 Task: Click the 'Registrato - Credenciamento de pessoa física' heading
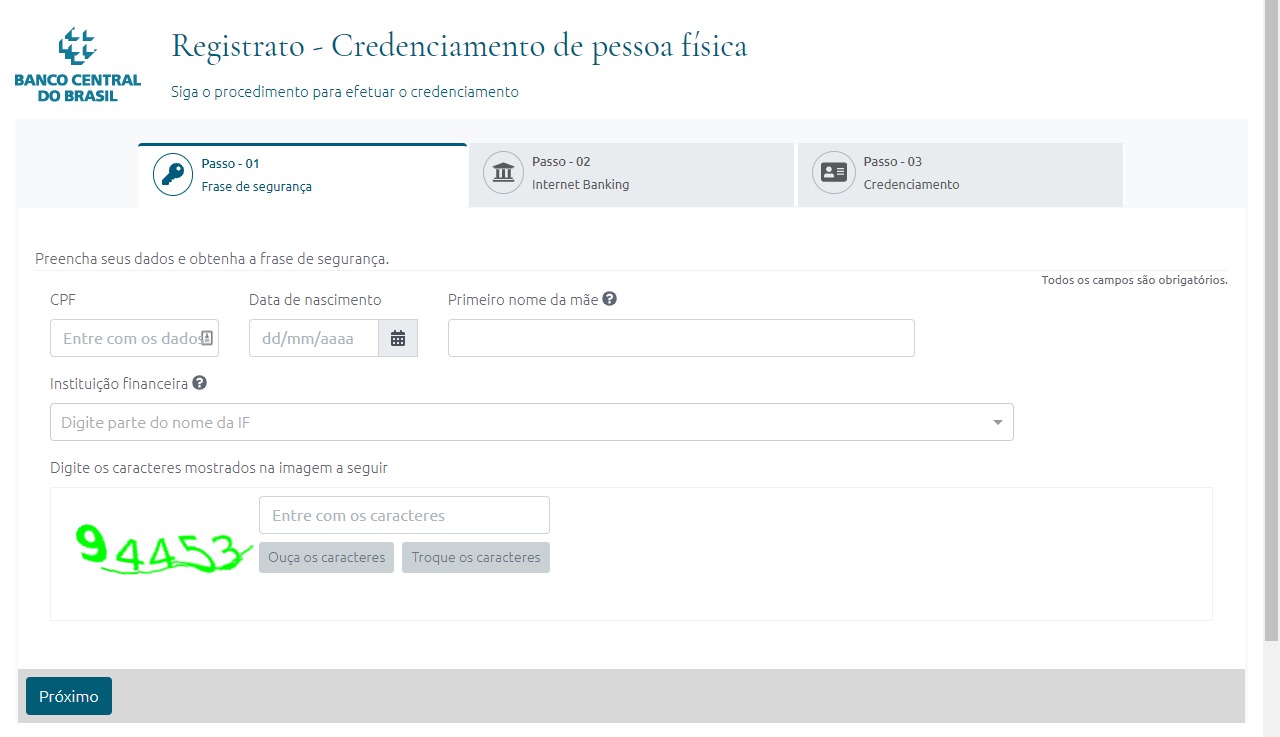tap(459, 46)
